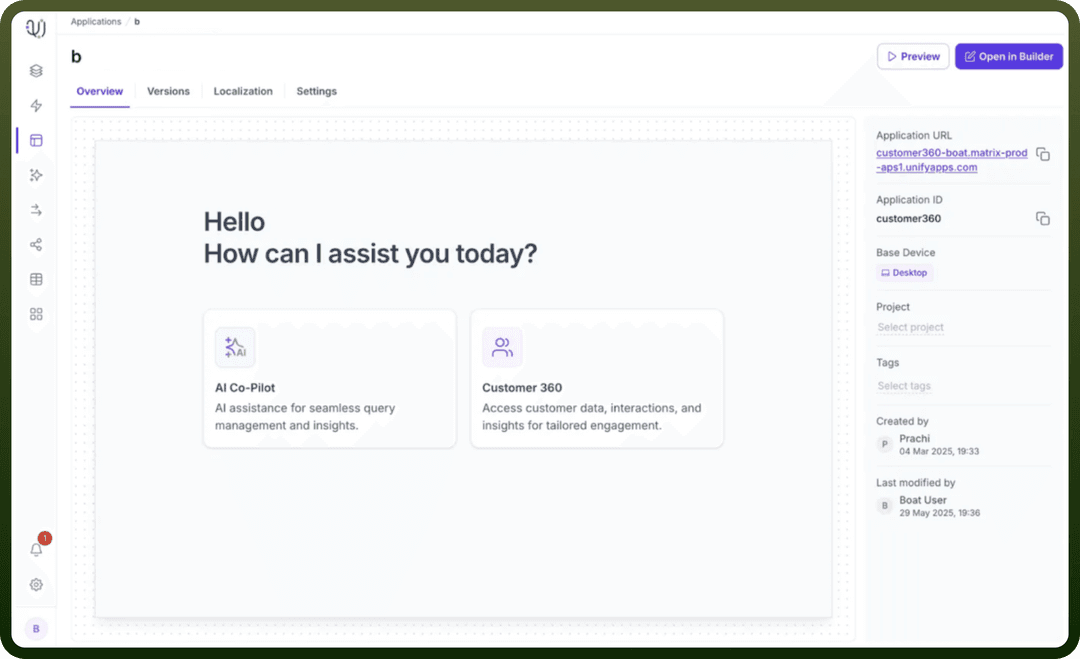
Task: Switch to the Versions tab
Action: [x=168, y=91]
